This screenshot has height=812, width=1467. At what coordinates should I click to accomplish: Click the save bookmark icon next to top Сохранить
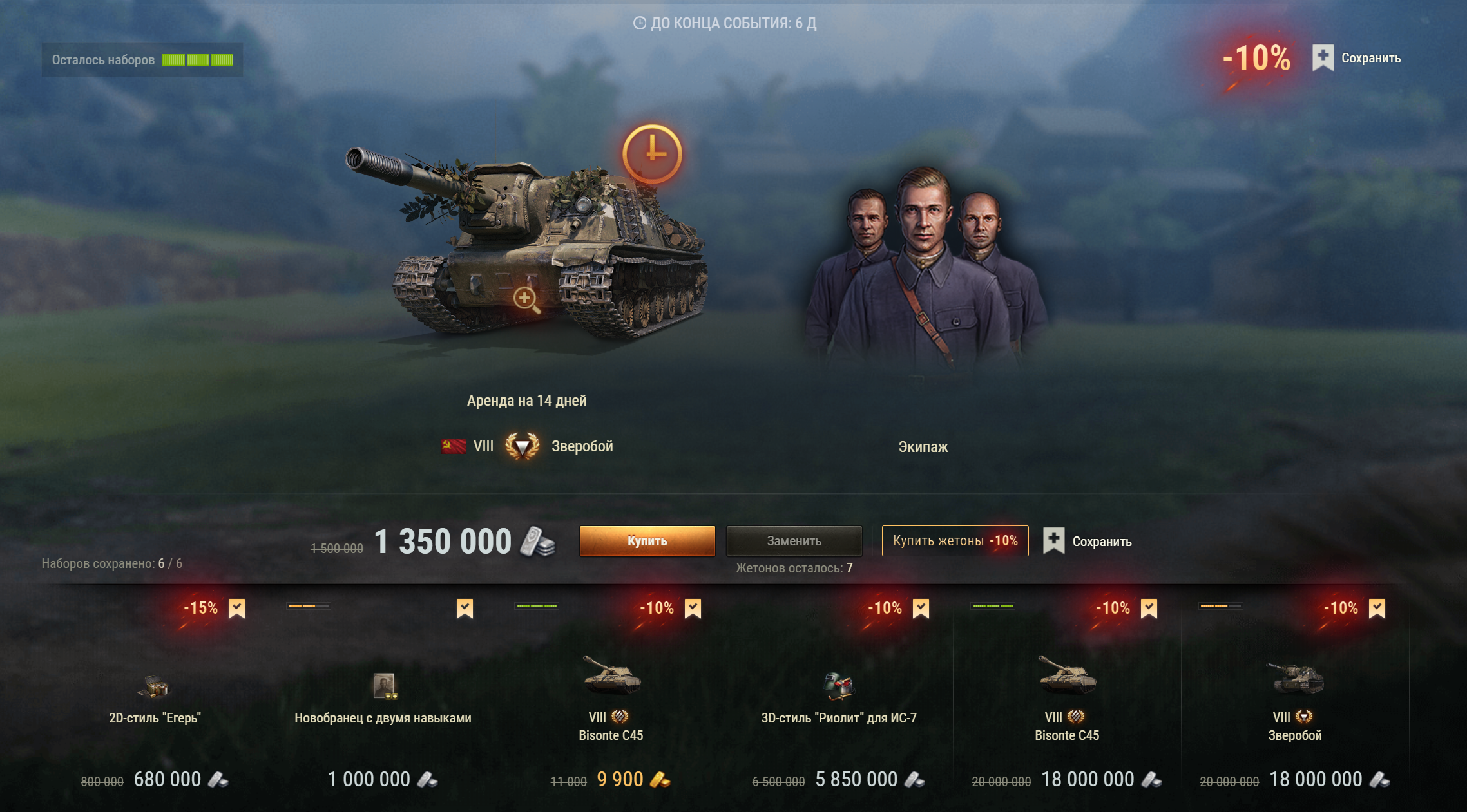click(x=1323, y=58)
